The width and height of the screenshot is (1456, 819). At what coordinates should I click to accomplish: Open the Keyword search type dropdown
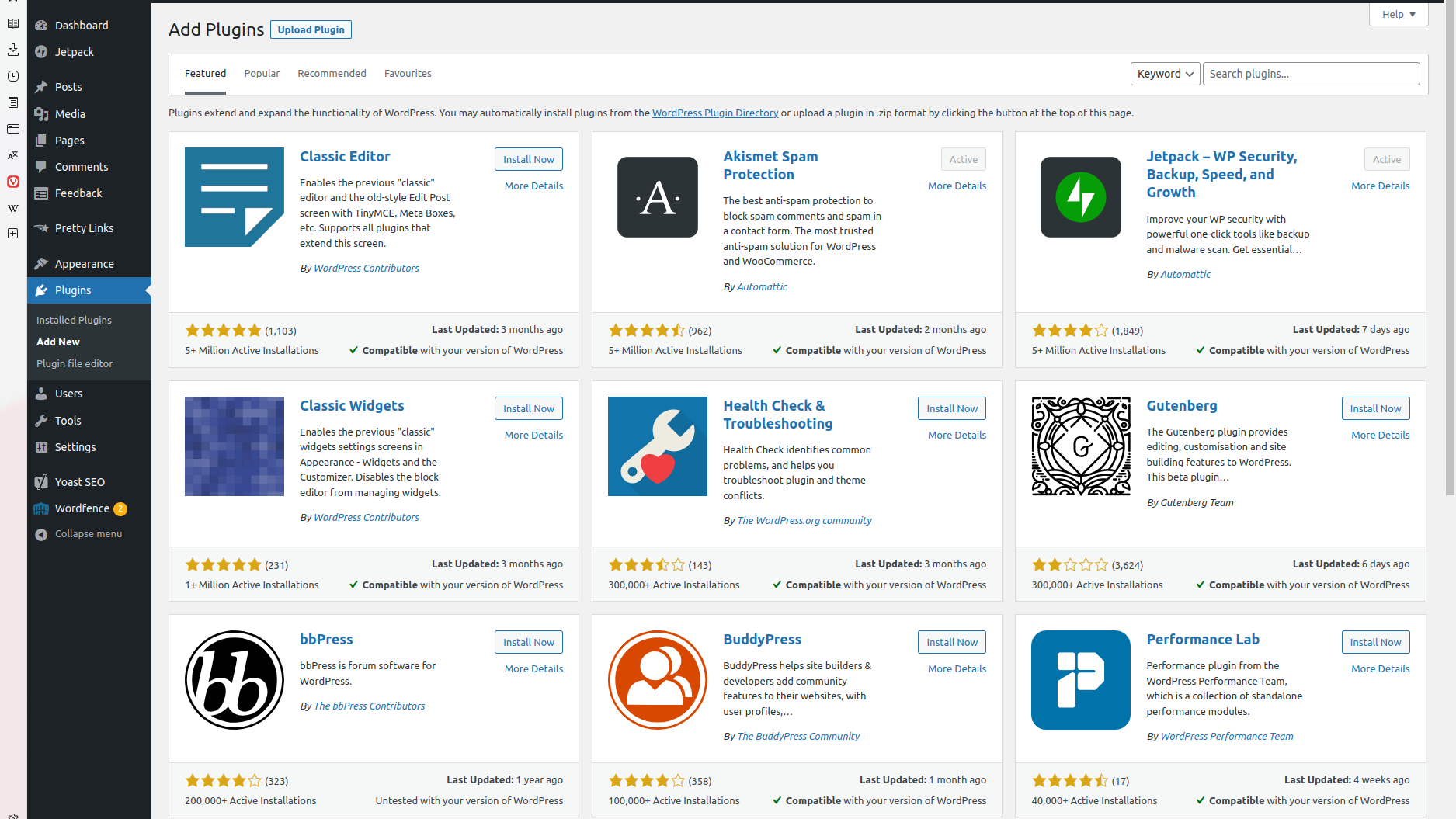click(x=1165, y=74)
